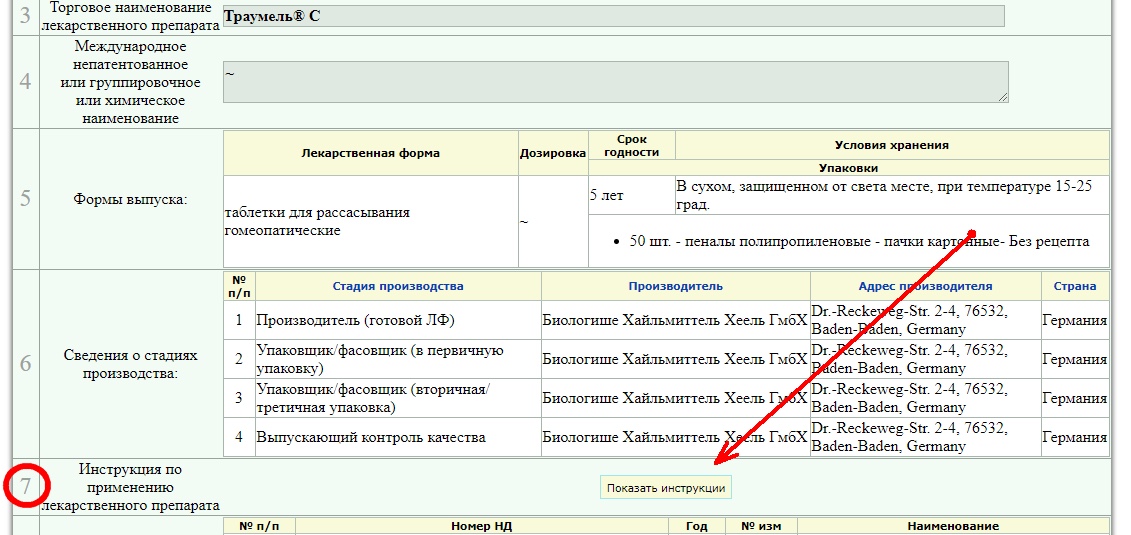
Task: Select the Наименование column header
Action: (953, 526)
